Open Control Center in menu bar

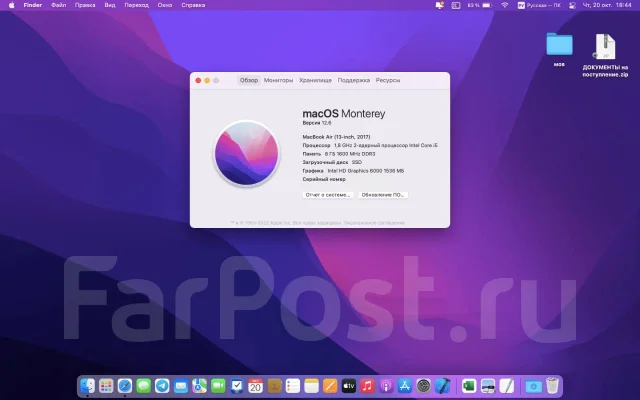click(572, 5)
